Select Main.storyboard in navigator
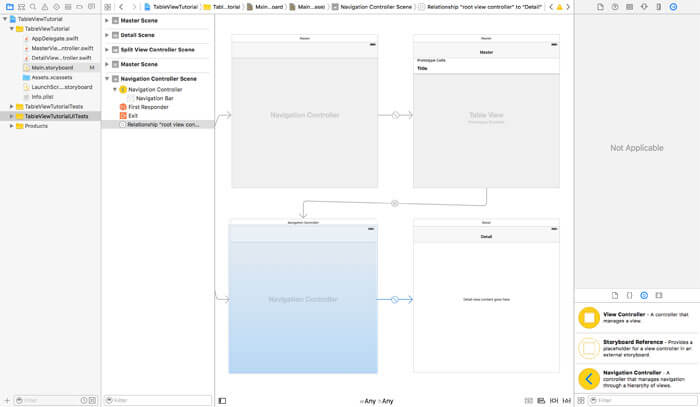Image resolution: width=700 pixels, height=407 pixels. [x=52, y=68]
